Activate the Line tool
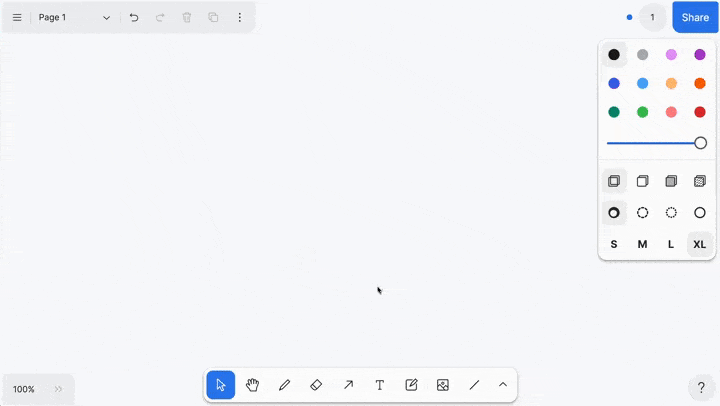Viewport: 720px width, 406px height. 475,385
